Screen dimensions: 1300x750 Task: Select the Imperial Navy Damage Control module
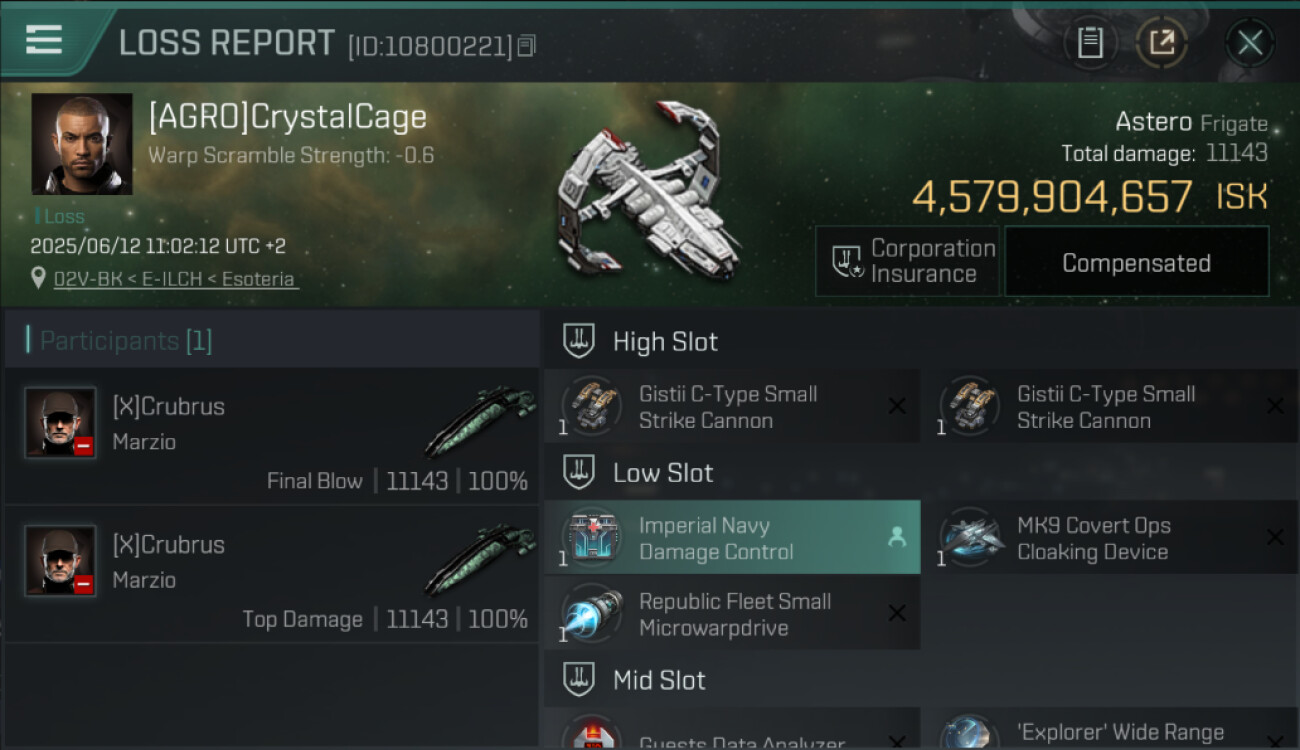731,538
